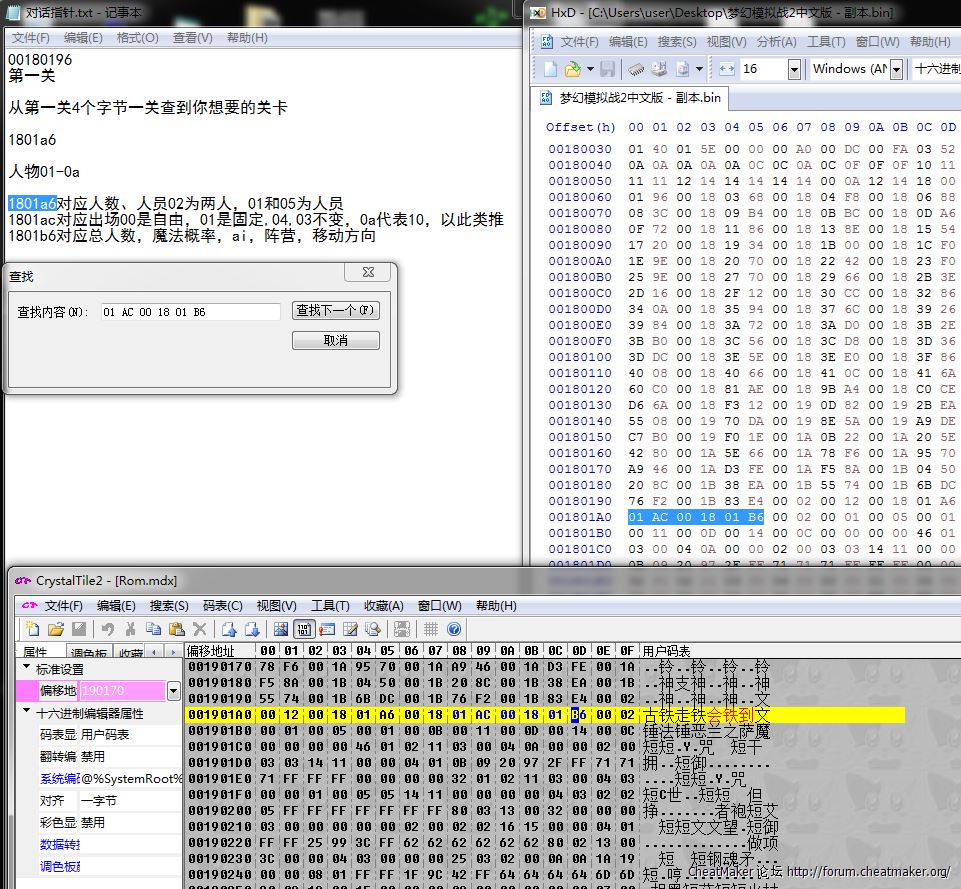Open the bytes-per-row dropdown showing 16
The width and height of the screenshot is (961, 889).
tap(793, 69)
